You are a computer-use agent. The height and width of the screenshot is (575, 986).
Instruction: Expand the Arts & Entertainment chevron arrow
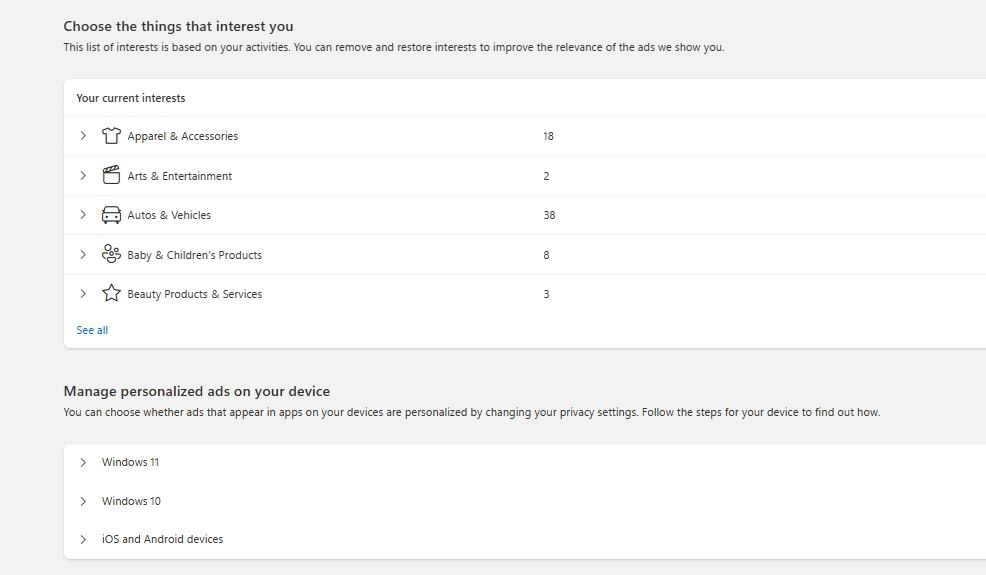point(83,175)
